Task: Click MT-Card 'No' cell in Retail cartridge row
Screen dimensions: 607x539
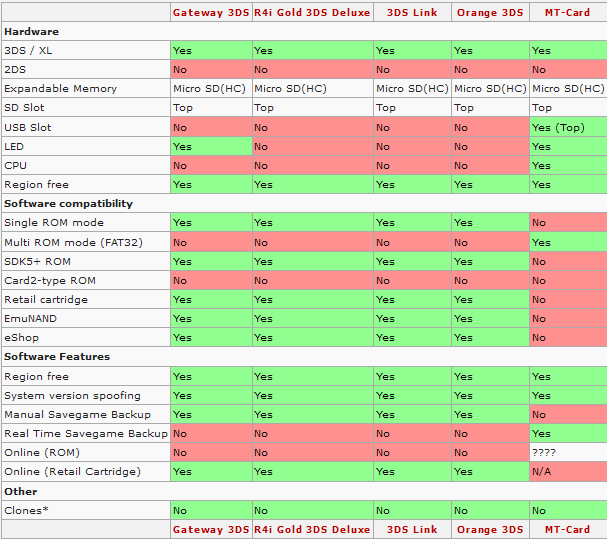Action: click(x=568, y=299)
